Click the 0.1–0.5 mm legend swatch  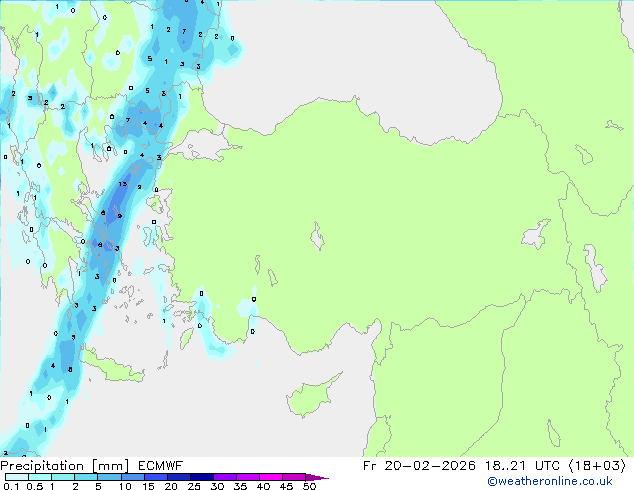[17, 477]
